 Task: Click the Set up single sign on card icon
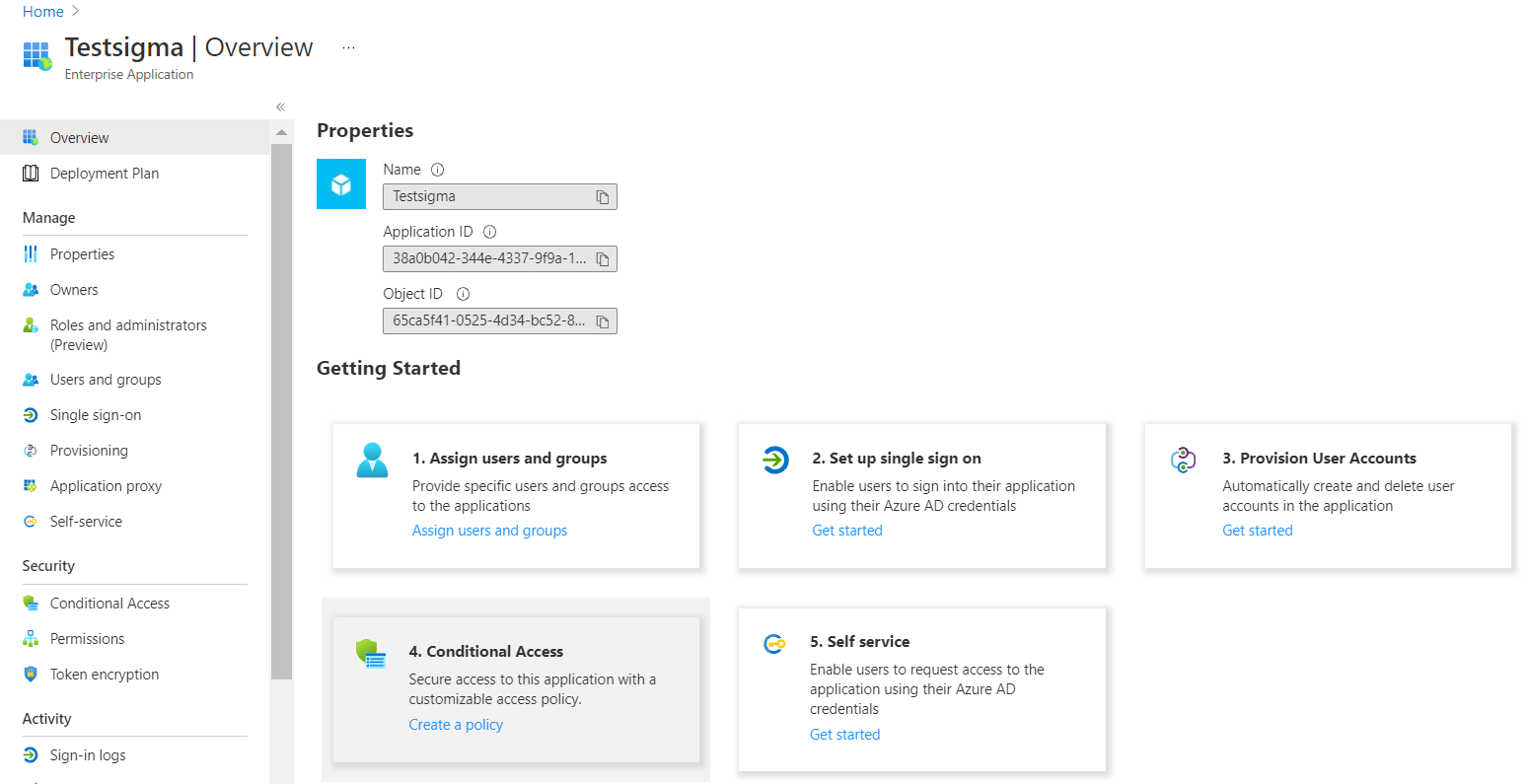(x=776, y=460)
